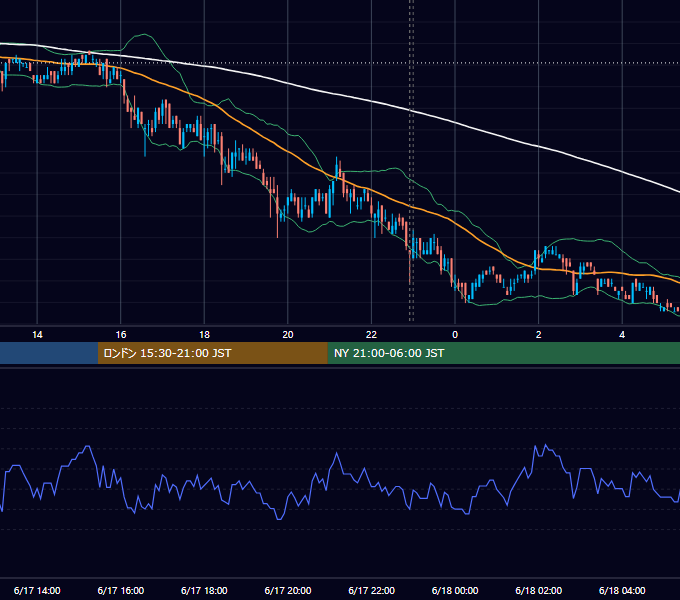This screenshot has width=680, height=600.
Task: Click the '6/17 20:00' date label
Action: click(288, 590)
